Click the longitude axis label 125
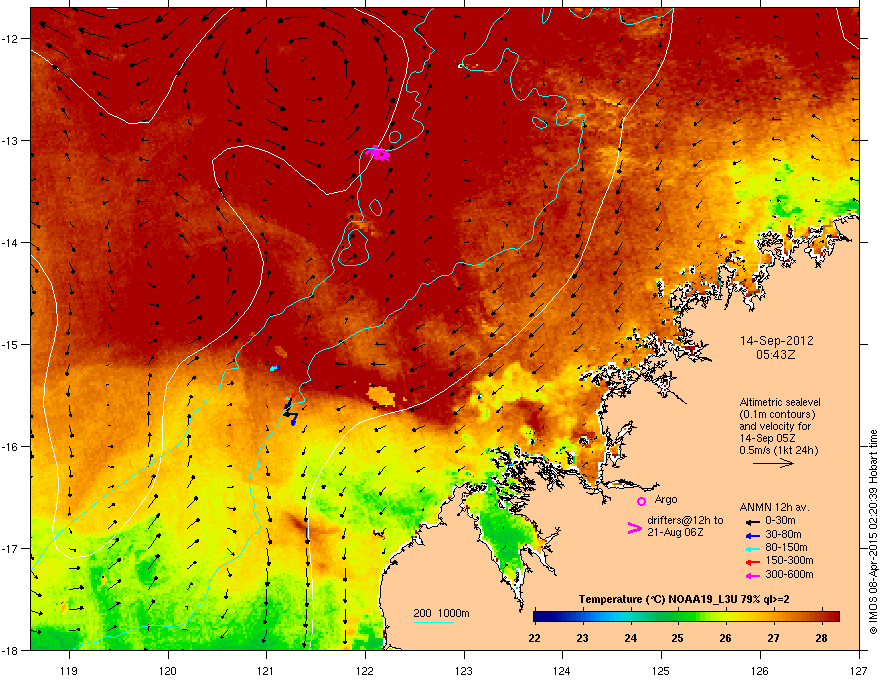This screenshot has height=680, width=880. point(661,670)
